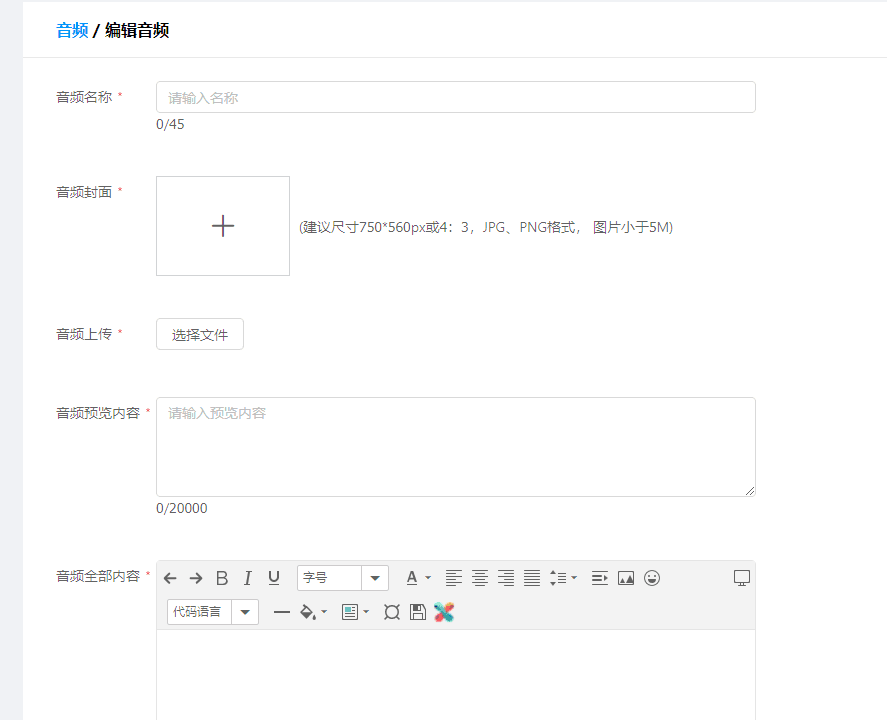Open the font color picker
This screenshot has height=720, width=887.
[x=417, y=578]
